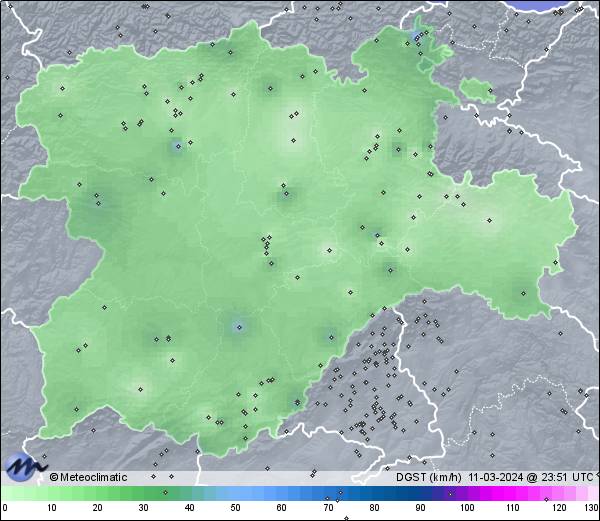Click the 11-03-2024 date stamp
The image size is (600, 521).
pyautogui.click(x=496, y=477)
